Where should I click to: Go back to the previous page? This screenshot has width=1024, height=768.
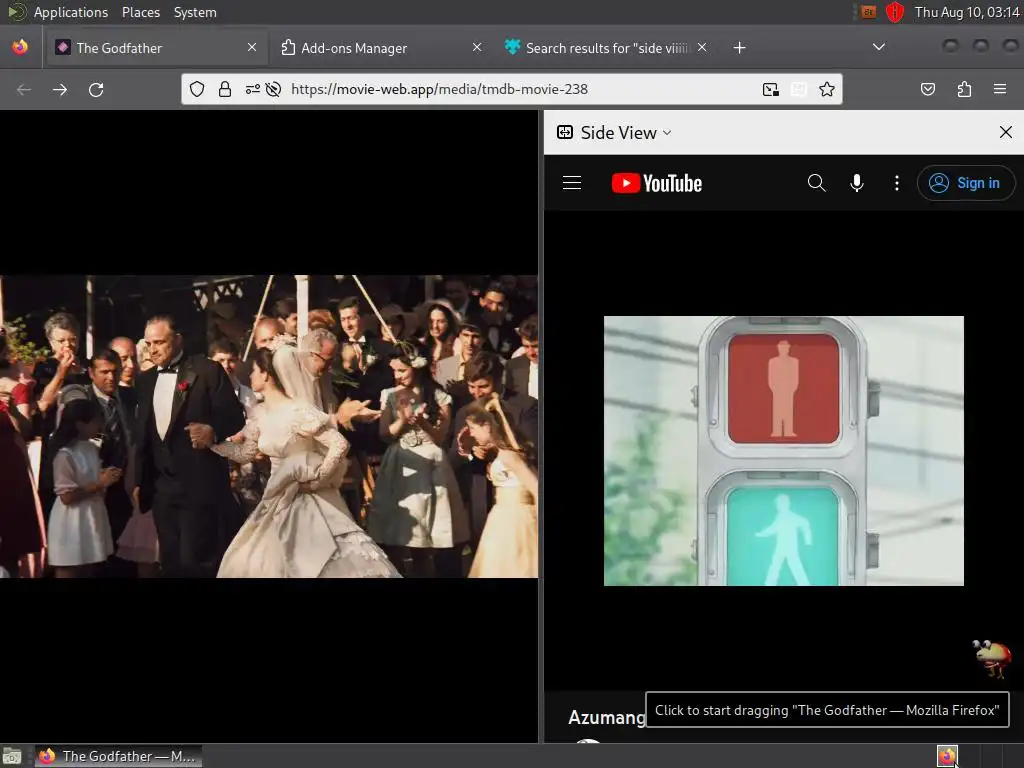pyautogui.click(x=24, y=89)
